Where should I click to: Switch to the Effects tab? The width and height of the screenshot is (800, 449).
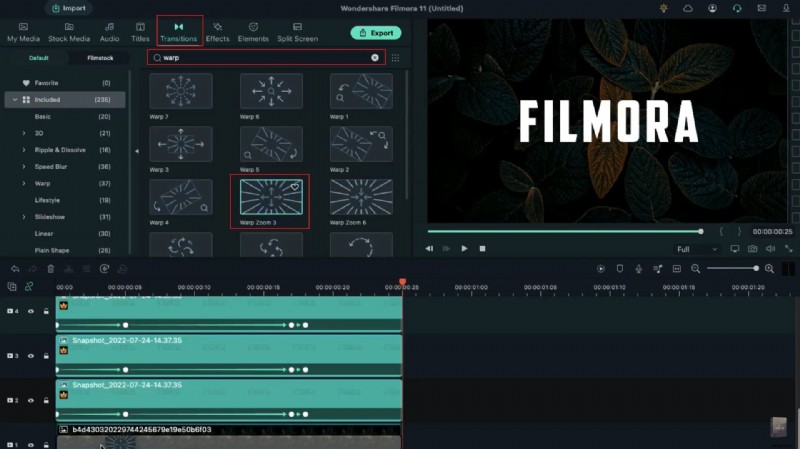218,32
